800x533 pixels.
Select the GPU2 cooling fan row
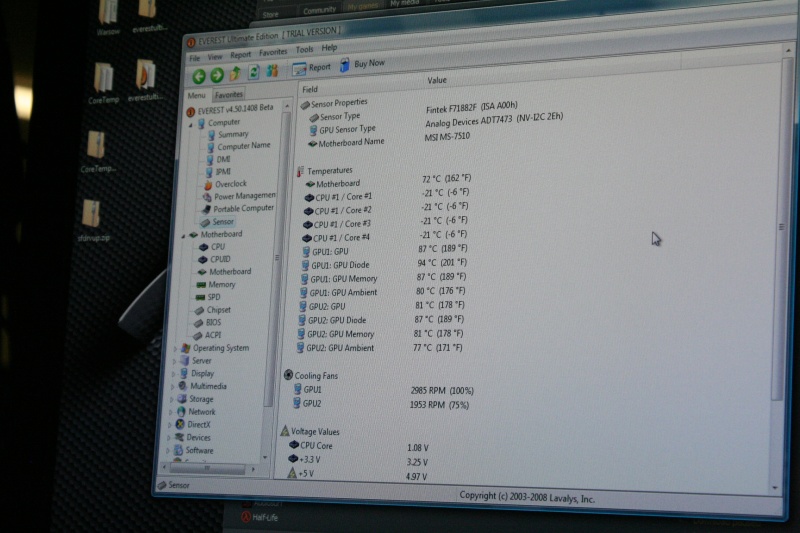[x=381, y=404]
